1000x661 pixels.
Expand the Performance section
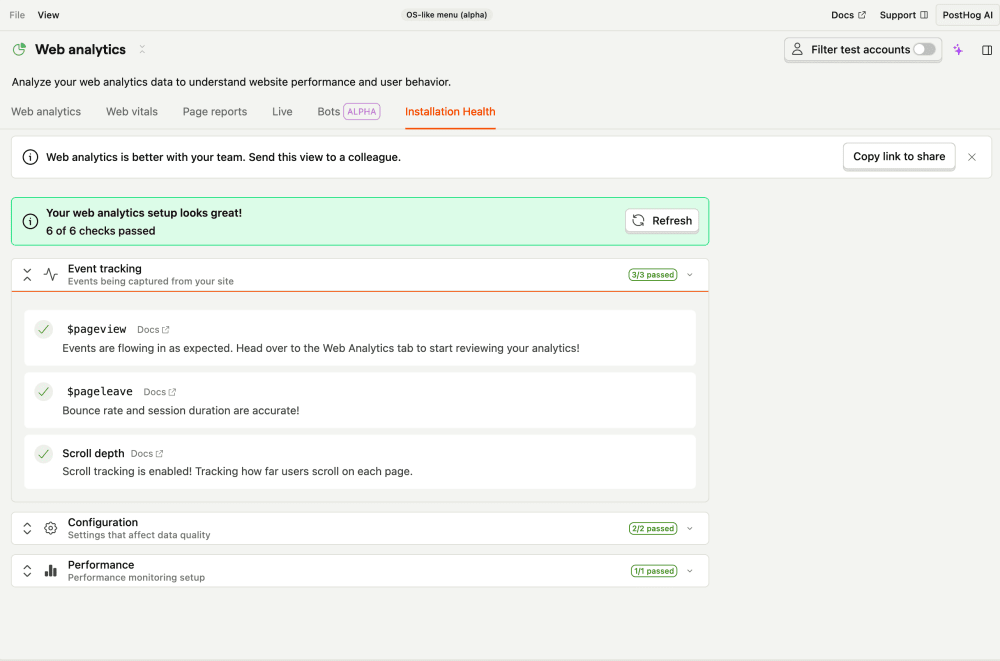(27, 570)
